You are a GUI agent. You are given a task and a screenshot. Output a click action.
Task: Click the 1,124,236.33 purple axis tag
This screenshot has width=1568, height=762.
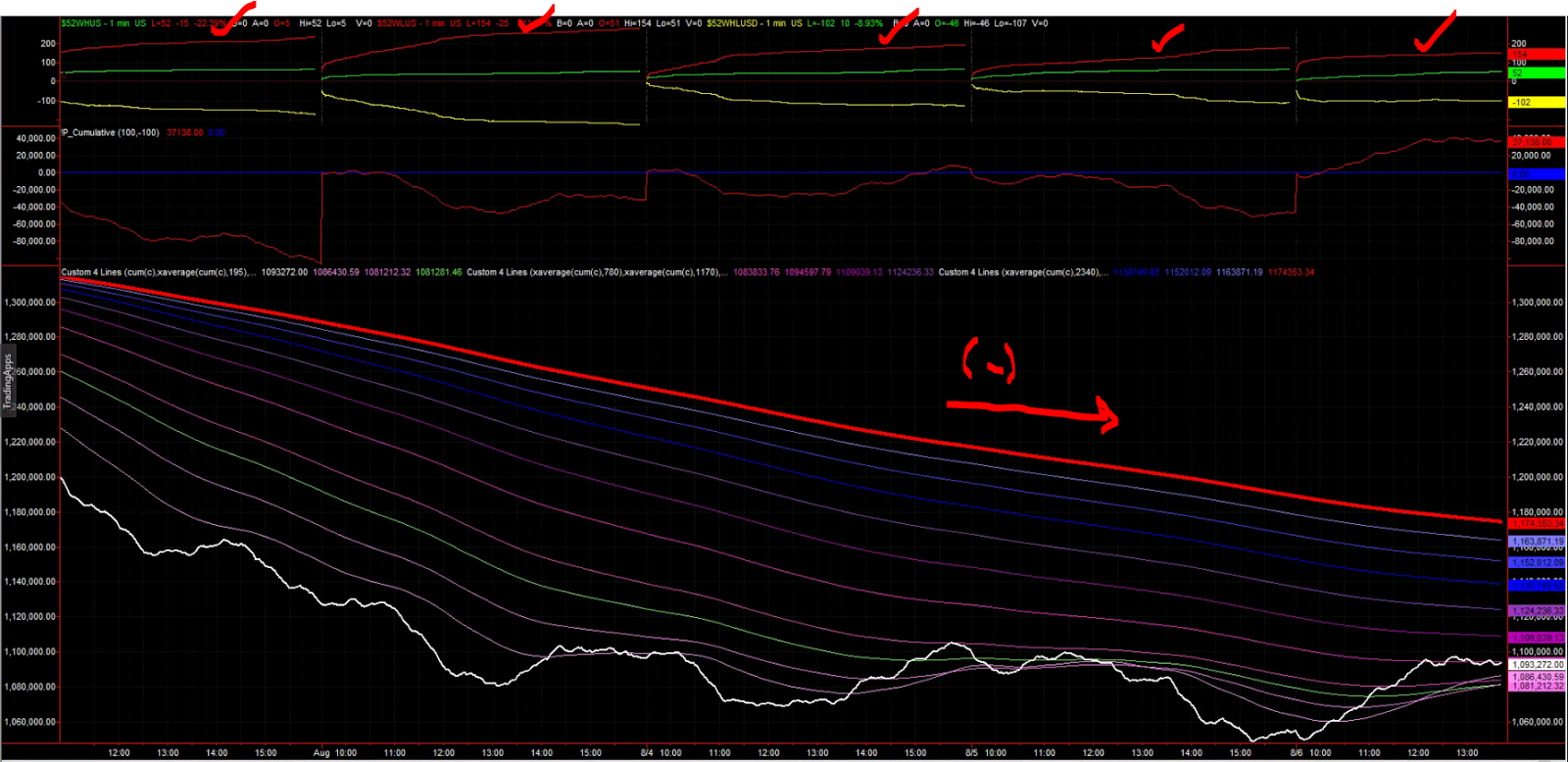(x=1537, y=611)
